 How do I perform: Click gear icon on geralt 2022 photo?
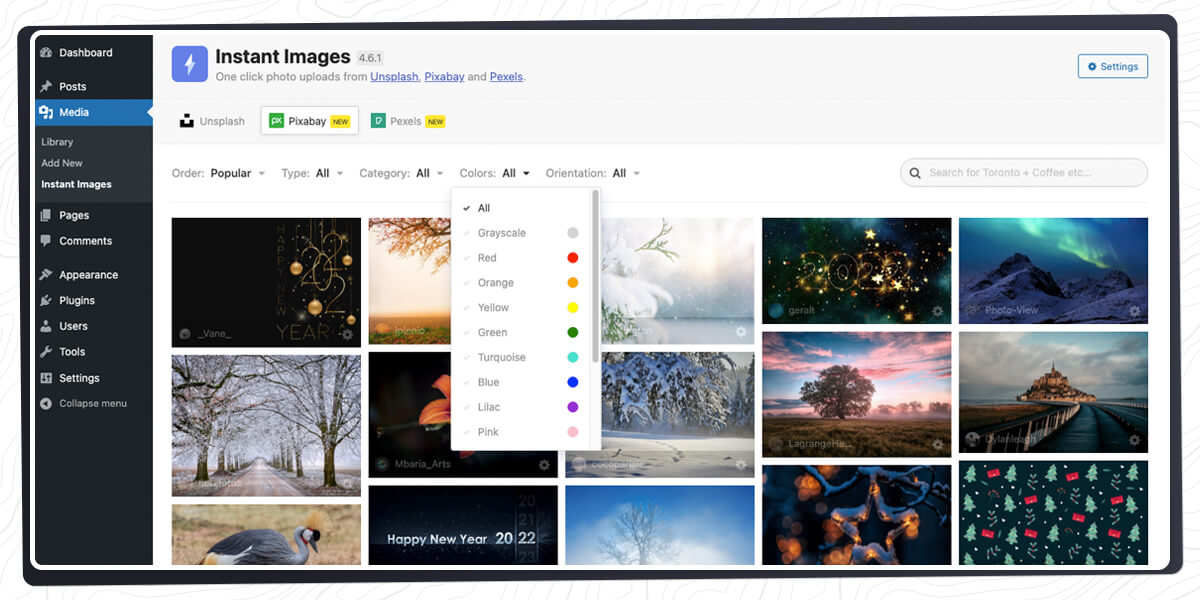point(937,311)
